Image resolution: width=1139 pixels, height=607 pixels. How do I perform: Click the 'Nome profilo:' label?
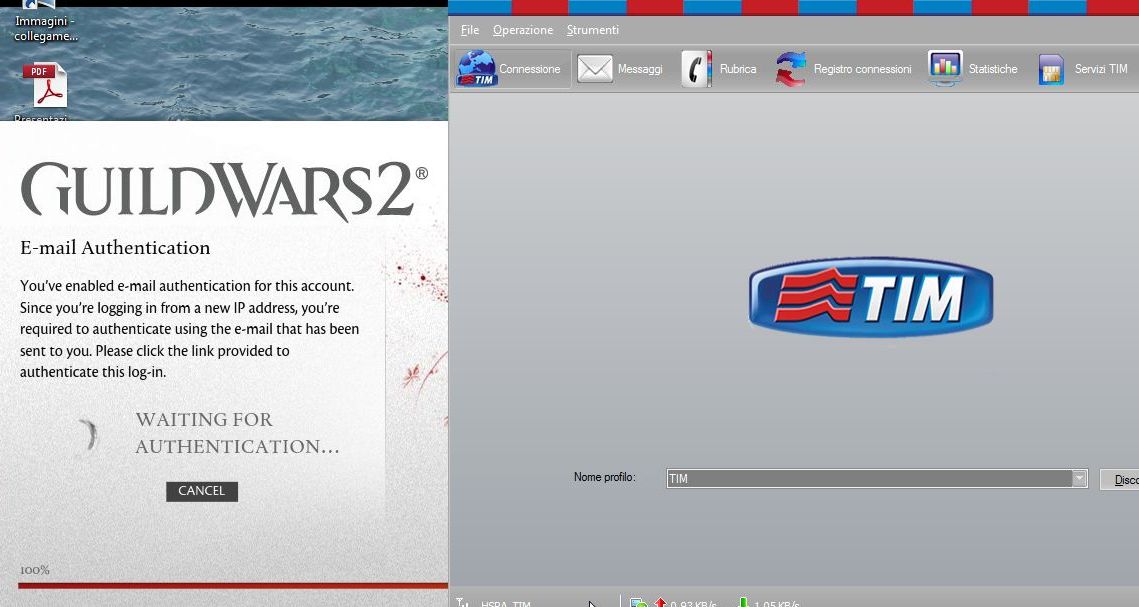604,477
